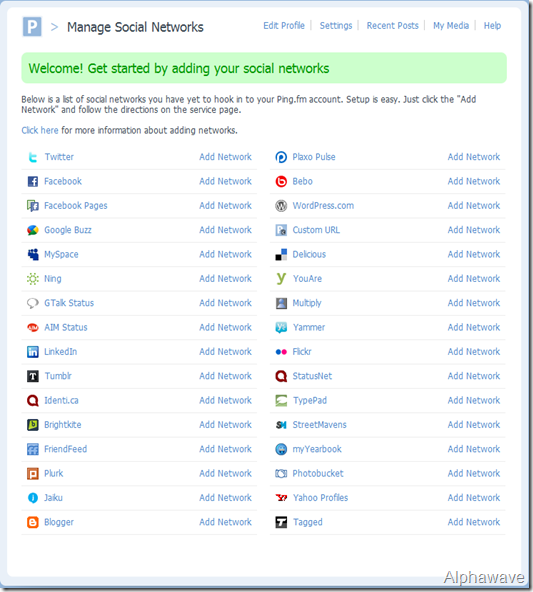Follow the 'Click here' information link
This screenshot has width=533, height=592.
(40, 131)
